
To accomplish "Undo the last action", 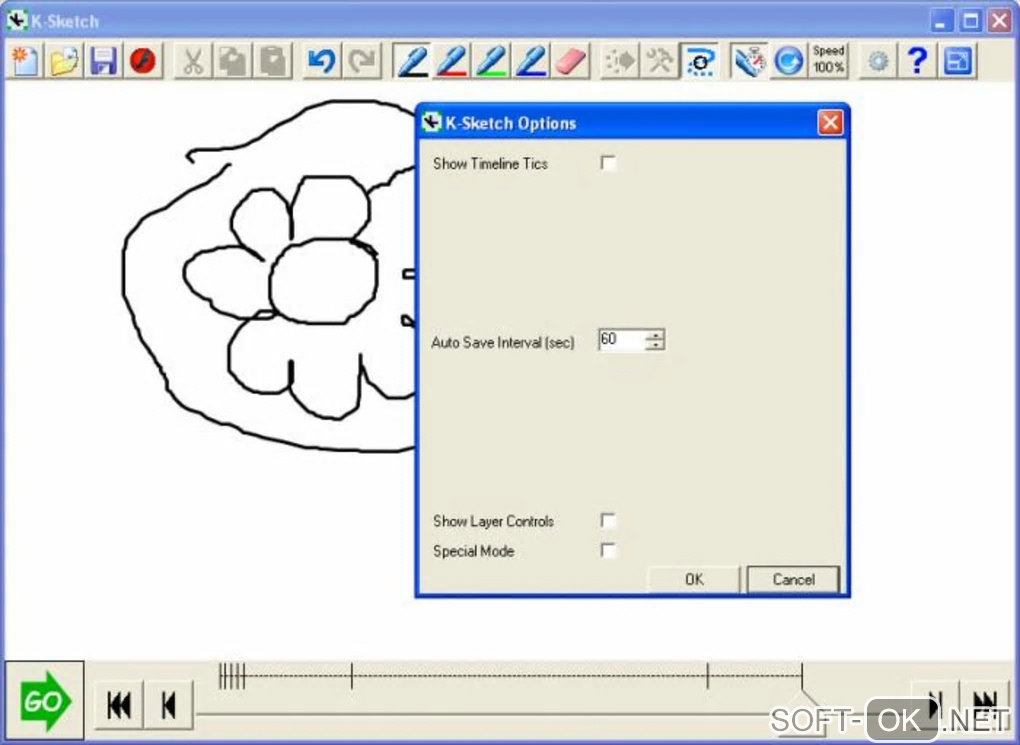I will click(x=321, y=61).
